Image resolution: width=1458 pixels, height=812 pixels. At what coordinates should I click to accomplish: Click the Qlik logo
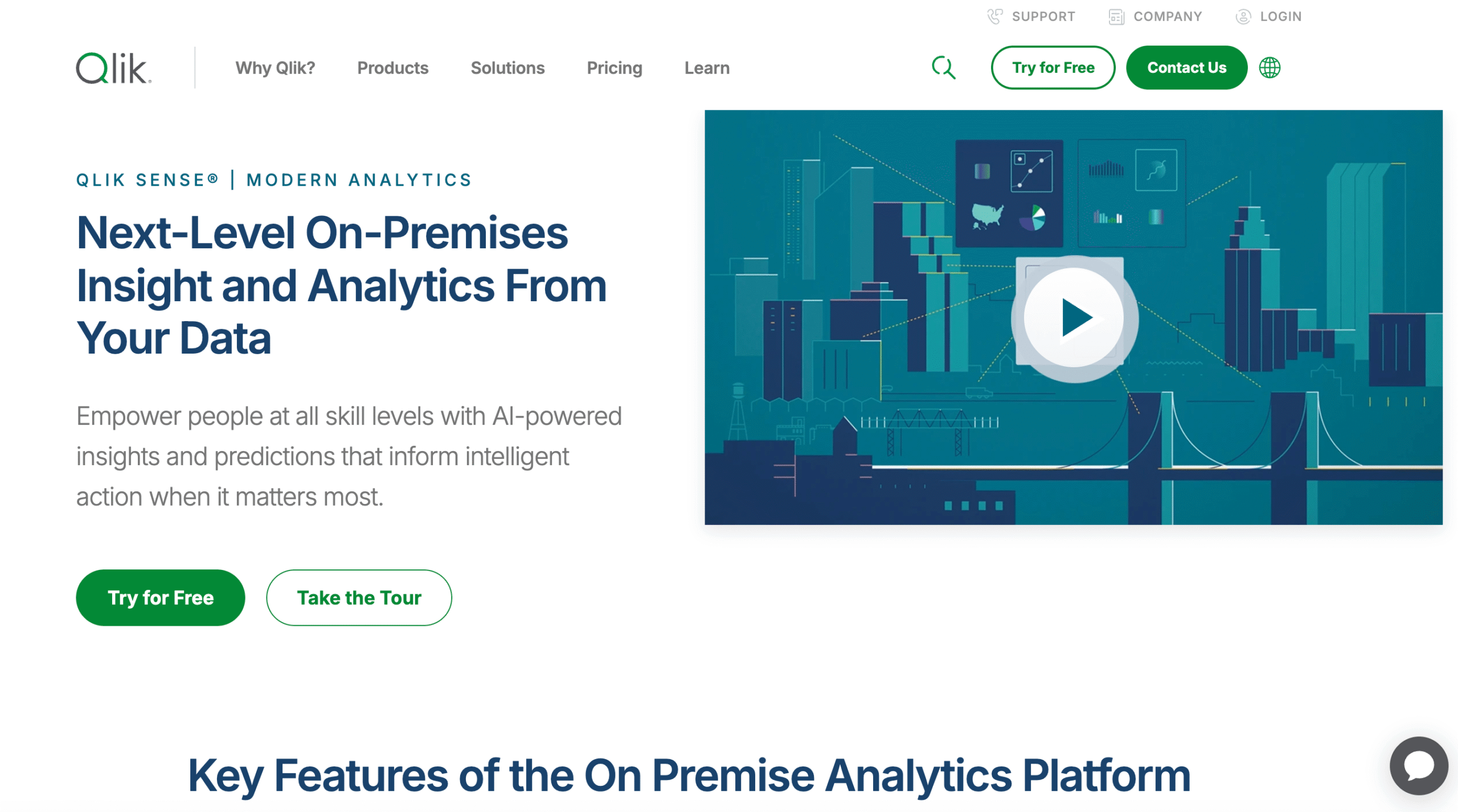pyautogui.click(x=112, y=67)
